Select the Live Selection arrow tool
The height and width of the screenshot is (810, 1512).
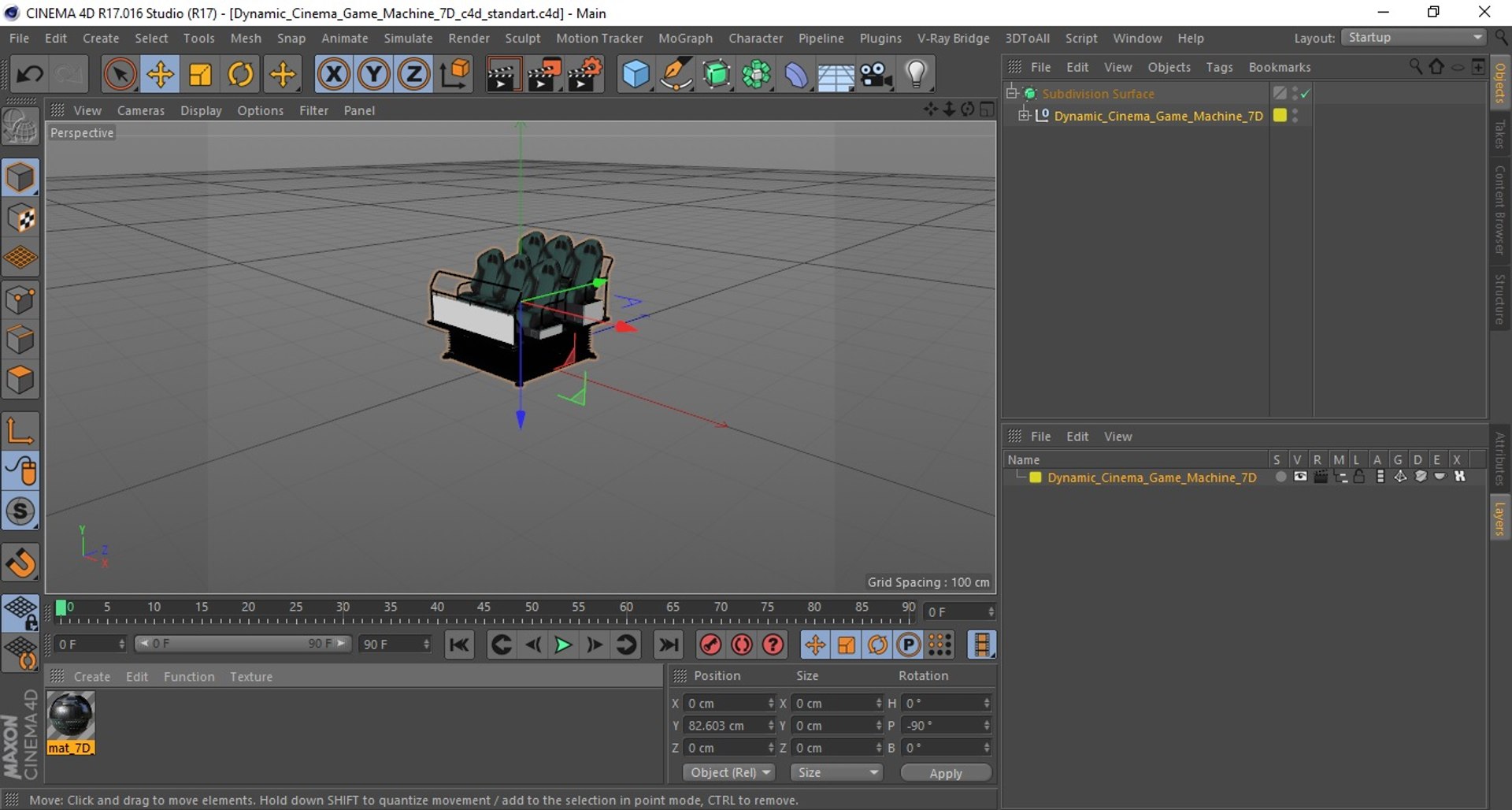120,75
